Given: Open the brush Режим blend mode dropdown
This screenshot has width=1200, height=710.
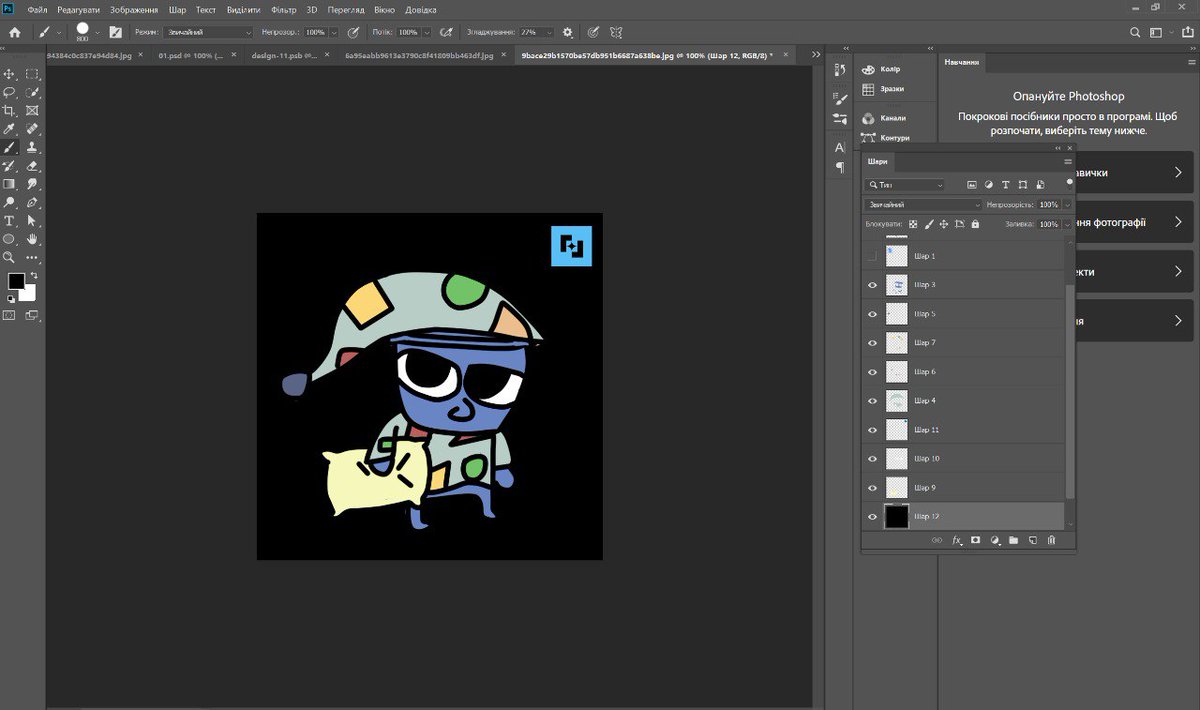Looking at the screenshot, I should click(209, 32).
